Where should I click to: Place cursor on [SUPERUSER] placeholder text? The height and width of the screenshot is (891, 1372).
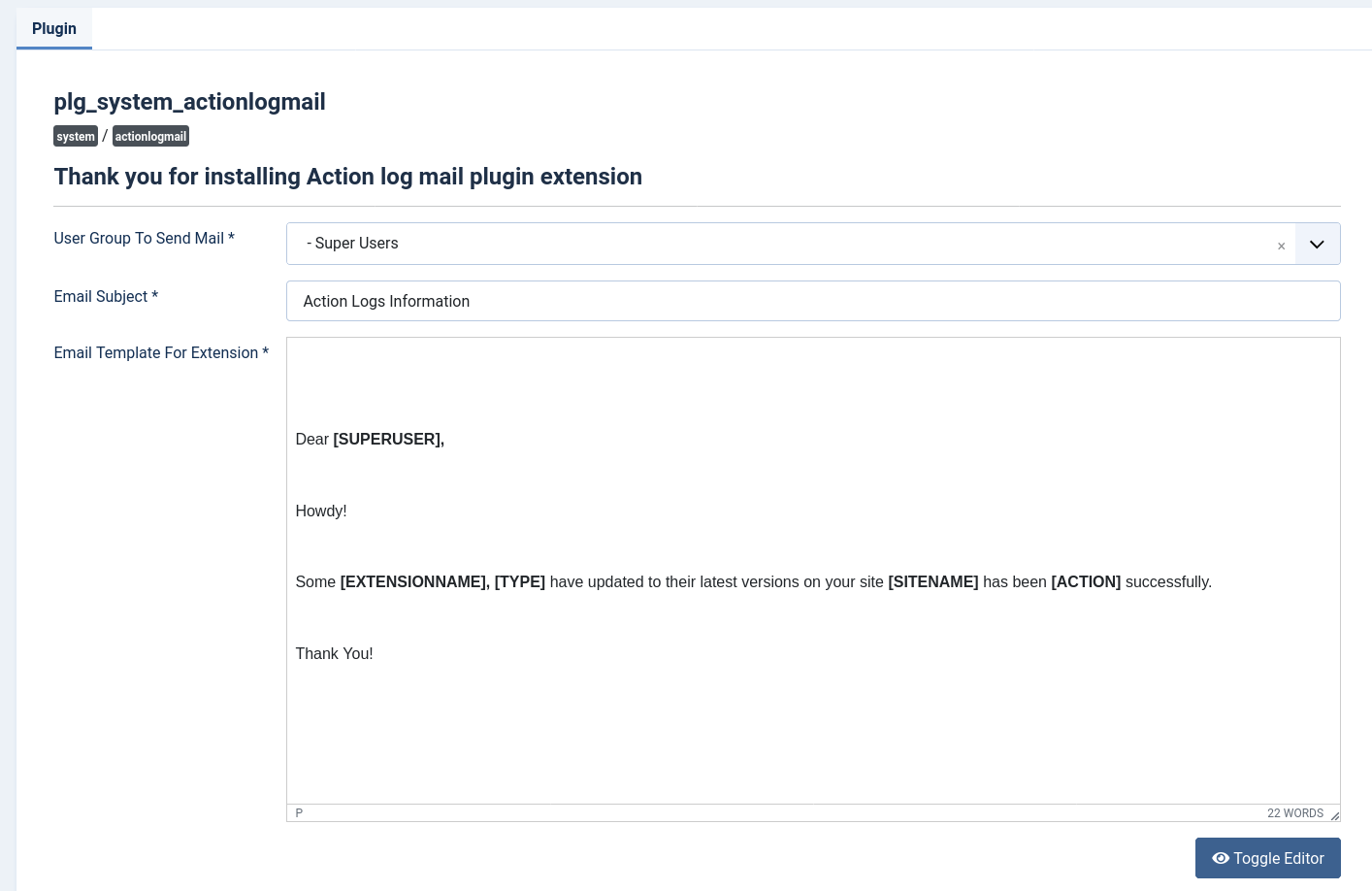tap(387, 440)
